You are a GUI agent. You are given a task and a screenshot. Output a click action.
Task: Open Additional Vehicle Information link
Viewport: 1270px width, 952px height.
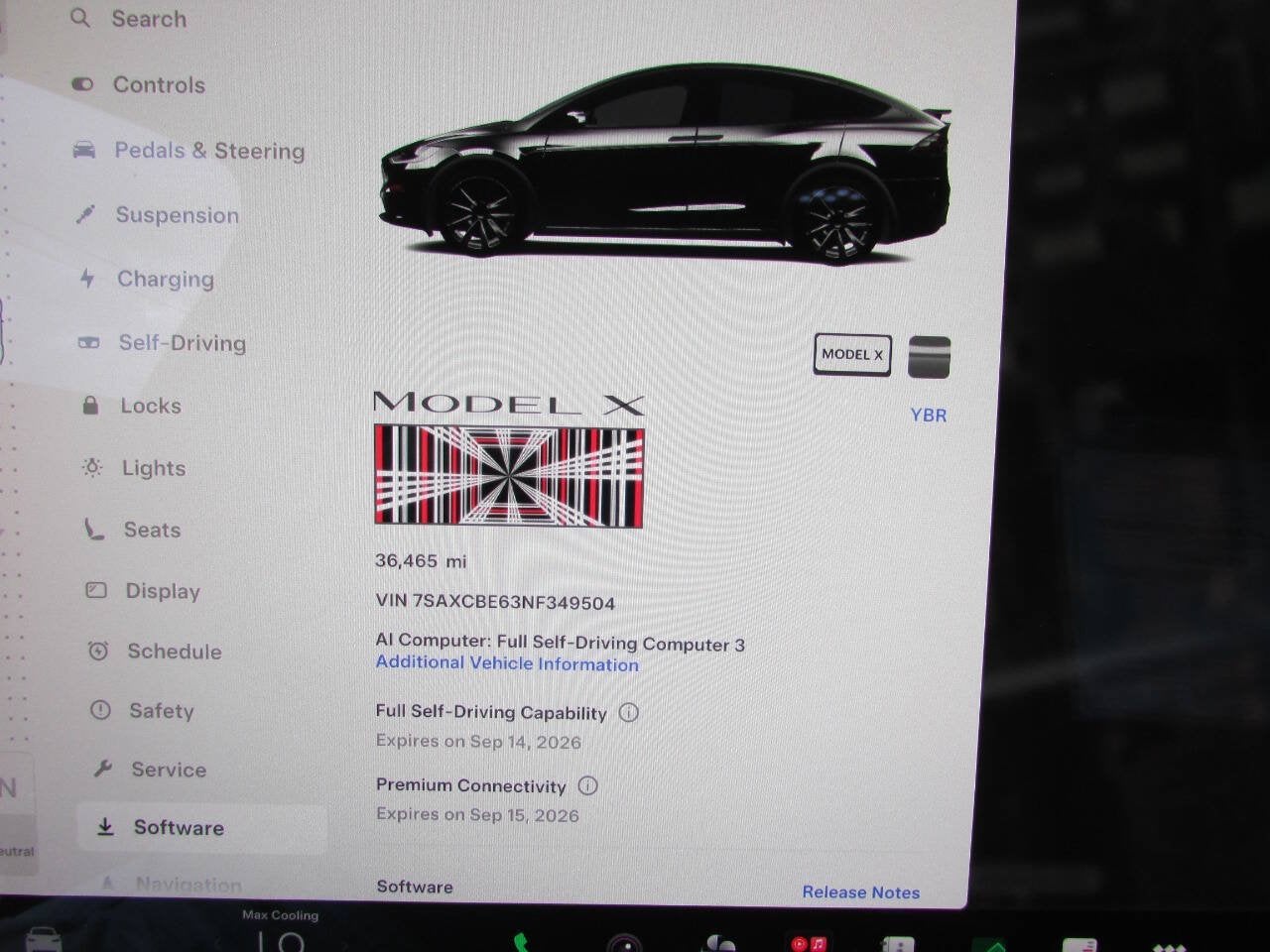[507, 664]
